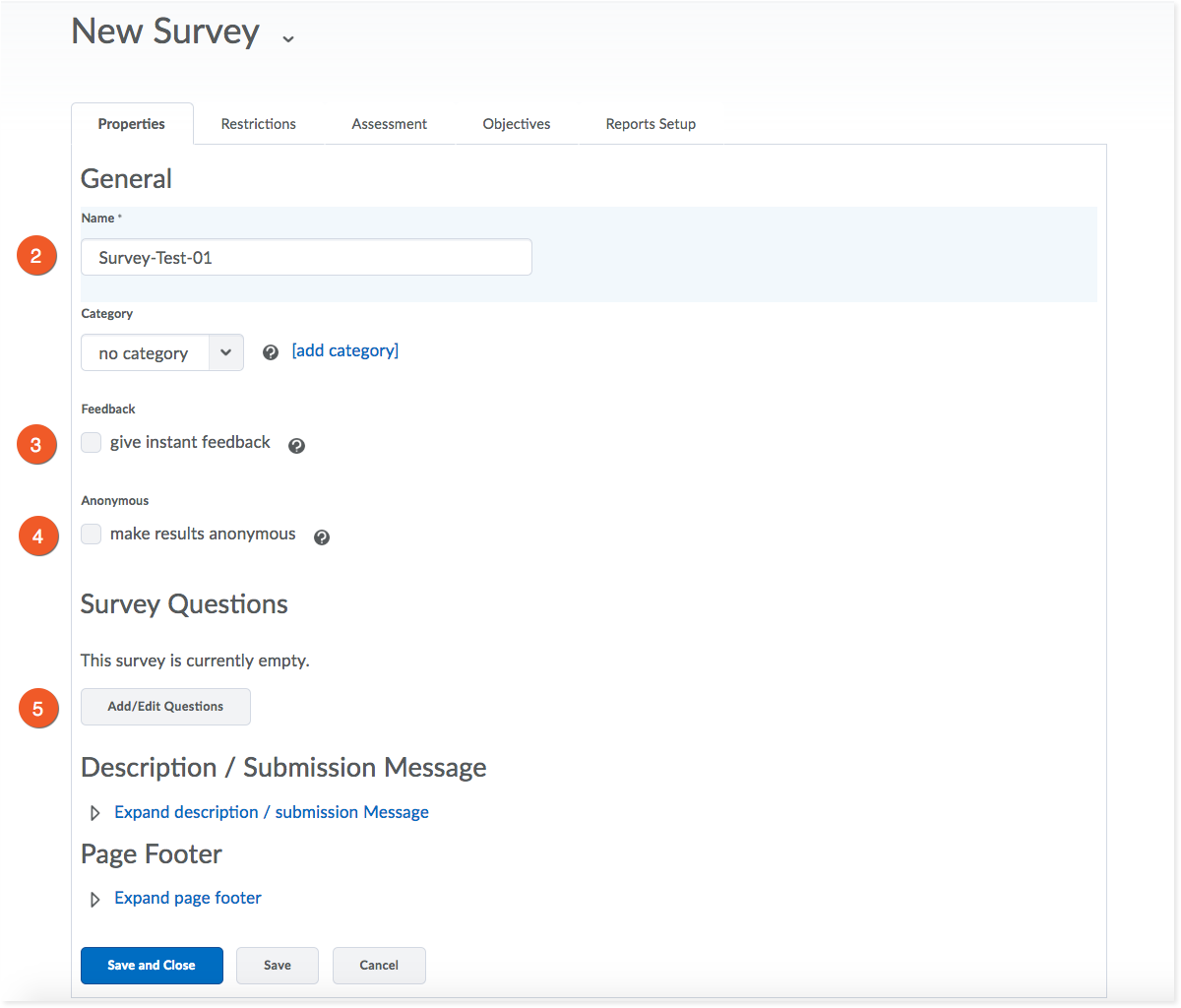Click the orange step 2 marker
1181x1008 pixels.
(36, 258)
